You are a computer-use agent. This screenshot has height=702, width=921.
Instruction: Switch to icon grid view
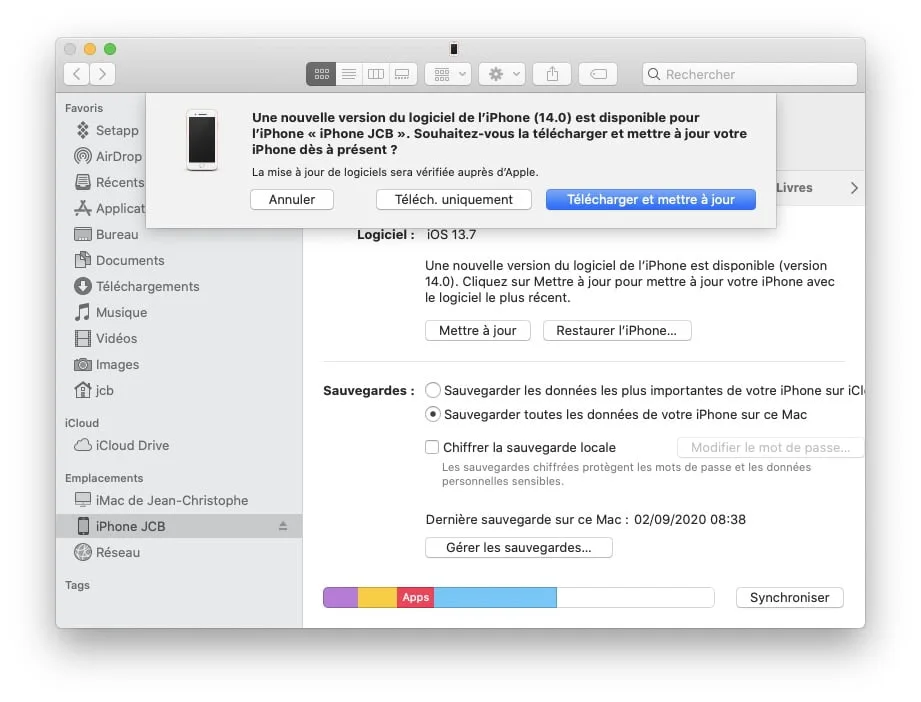click(321, 74)
